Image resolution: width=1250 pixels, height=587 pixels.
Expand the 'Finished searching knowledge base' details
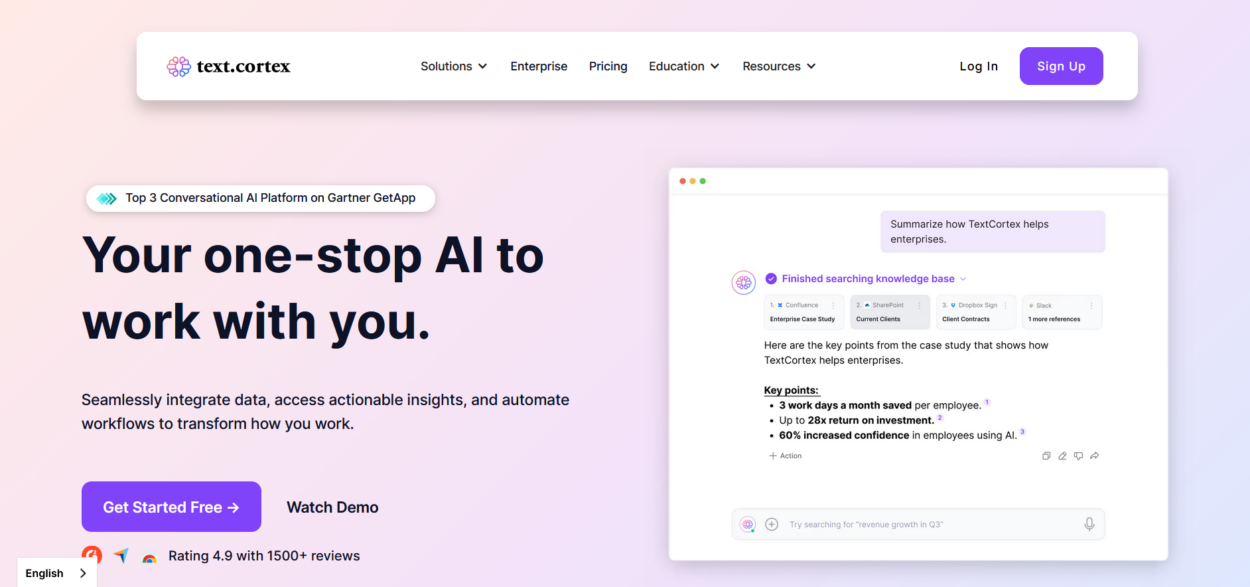962,278
